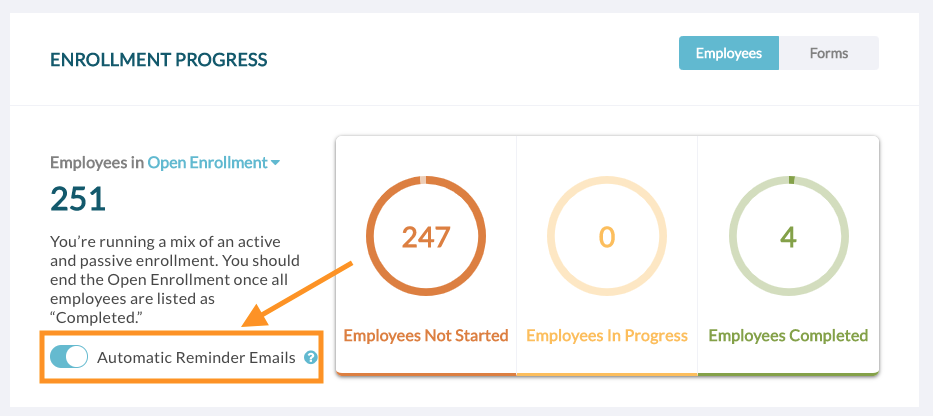
Task: Click the Automatic Reminder Emails label
Action: pyautogui.click(x=196, y=358)
